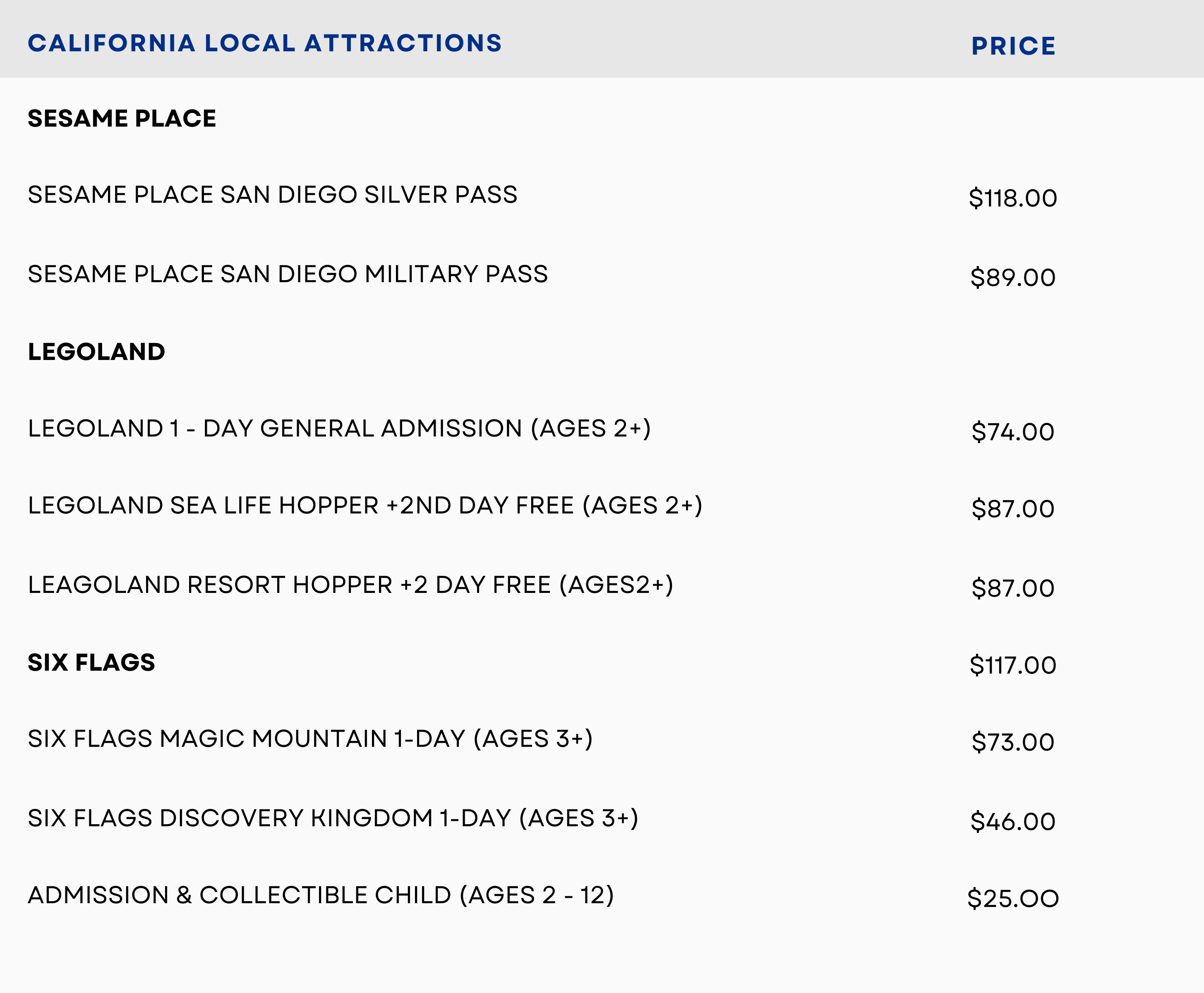Click Sesame Place San Diego Silver Pass
The height and width of the screenshot is (993, 1204).
[272, 195]
